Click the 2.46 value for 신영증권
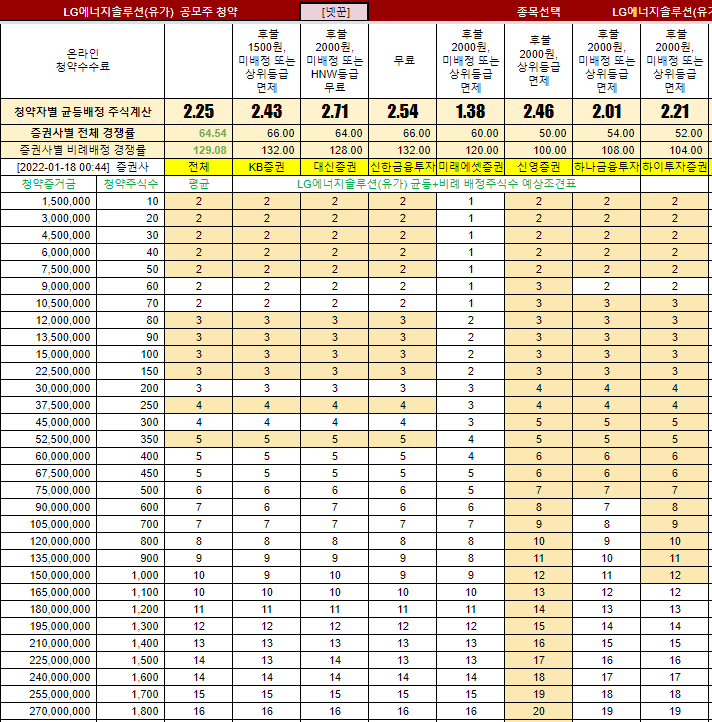Viewport: 712px width, 722px height. (539, 111)
